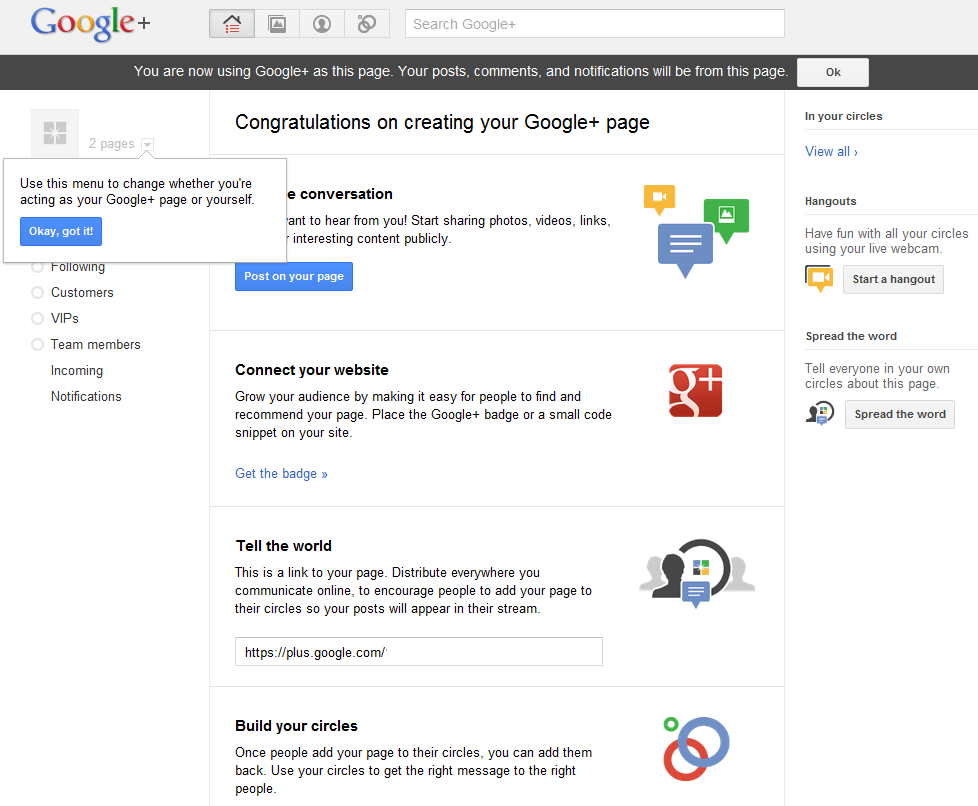Image resolution: width=978 pixels, height=806 pixels.
Task: Click Post on your page button
Action: (294, 276)
